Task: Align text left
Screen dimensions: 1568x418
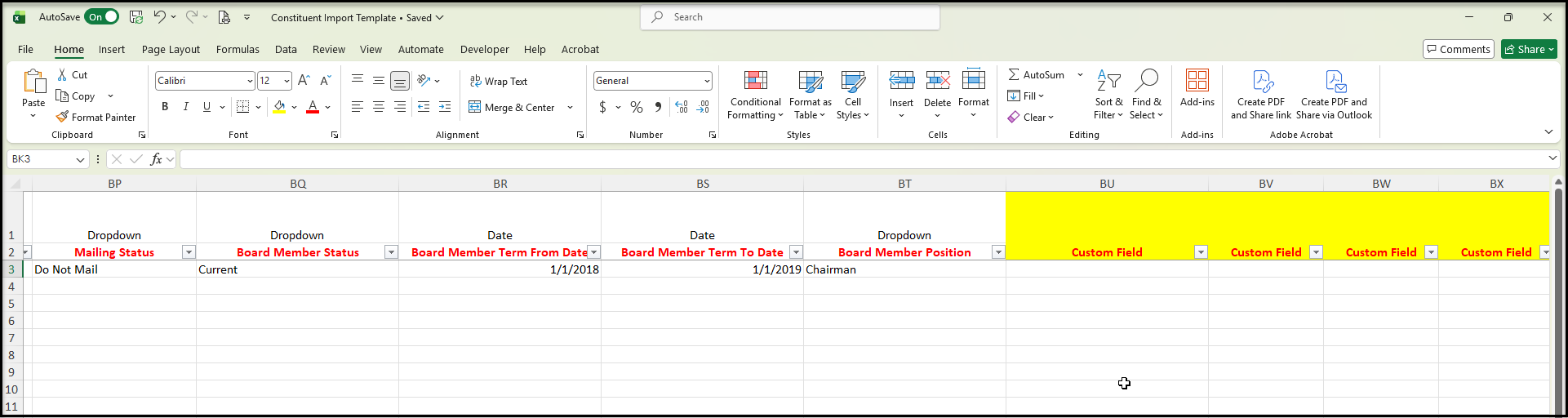Action: tap(358, 107)
